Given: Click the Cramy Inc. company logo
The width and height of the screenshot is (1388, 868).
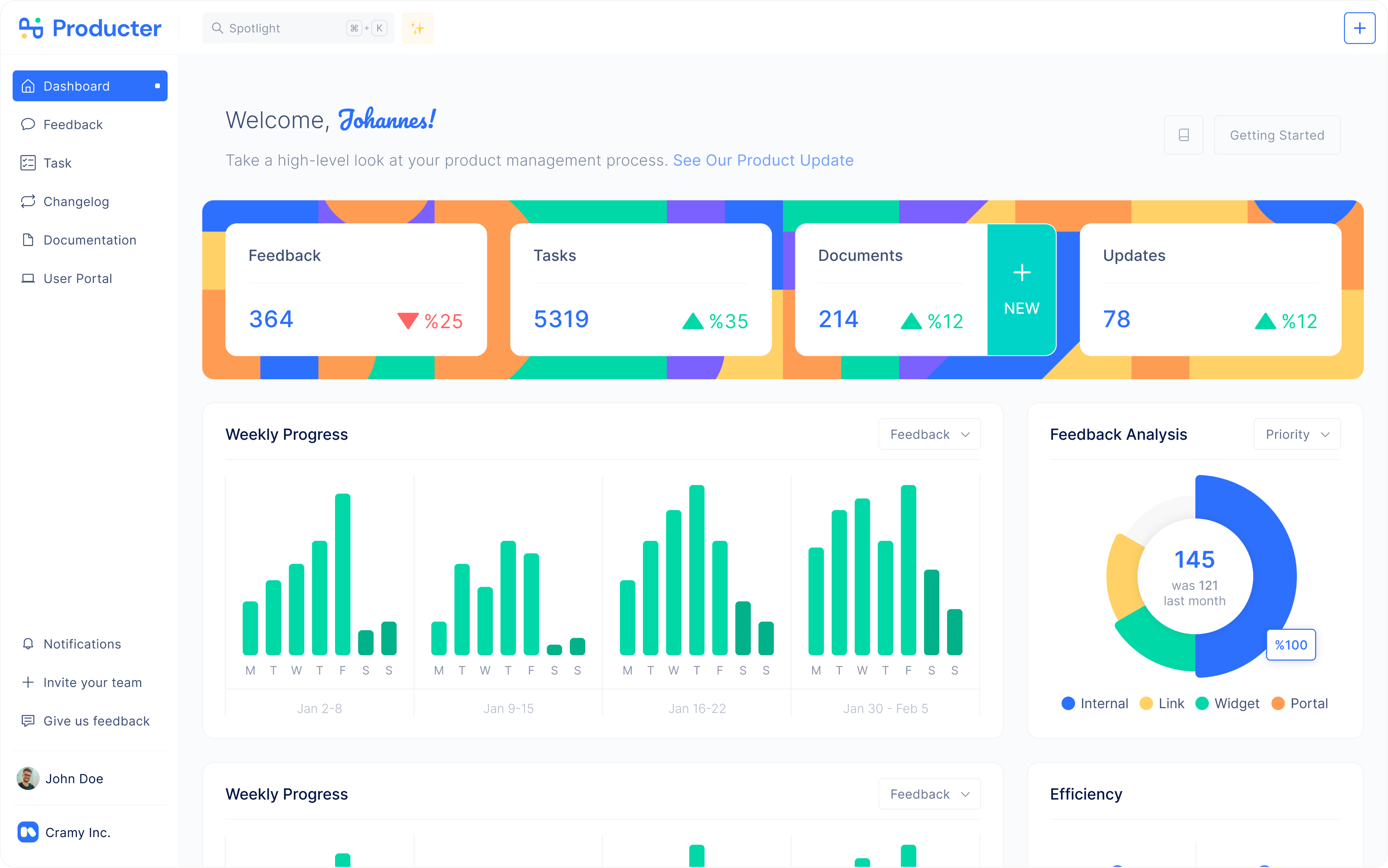Looking at the screenshot, I should (28, 832).
